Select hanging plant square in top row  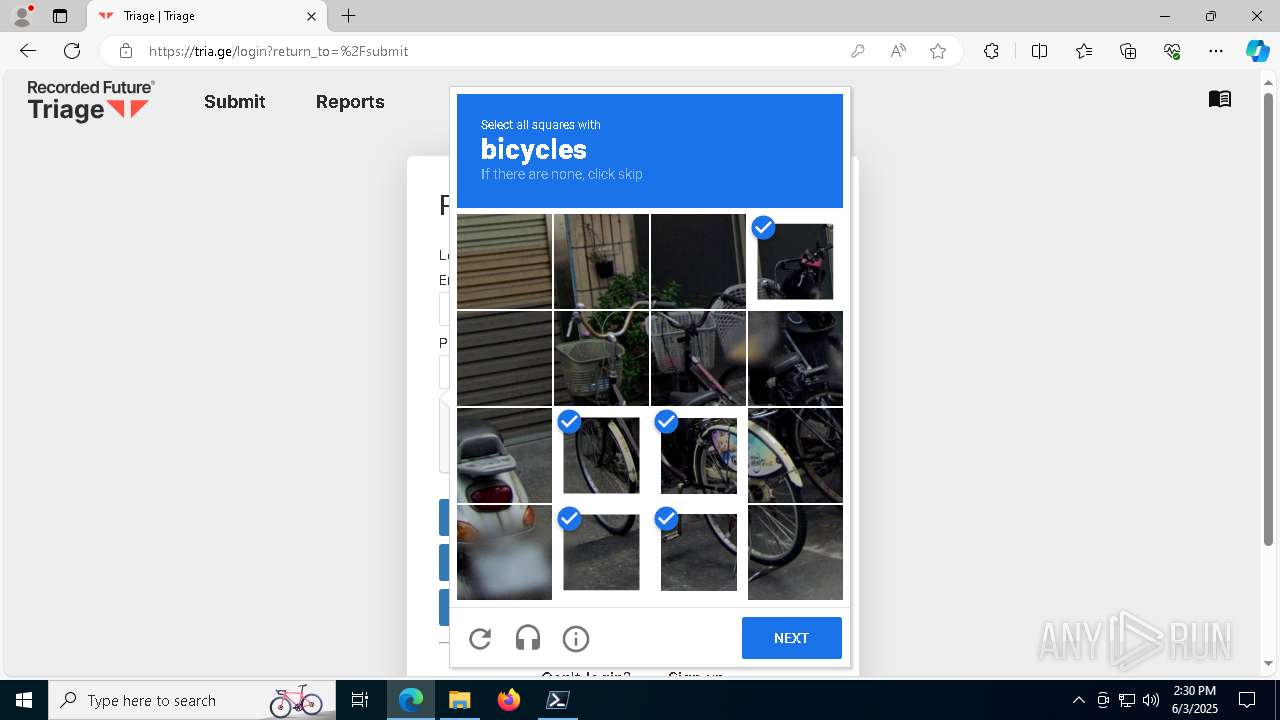click(601, 261)
